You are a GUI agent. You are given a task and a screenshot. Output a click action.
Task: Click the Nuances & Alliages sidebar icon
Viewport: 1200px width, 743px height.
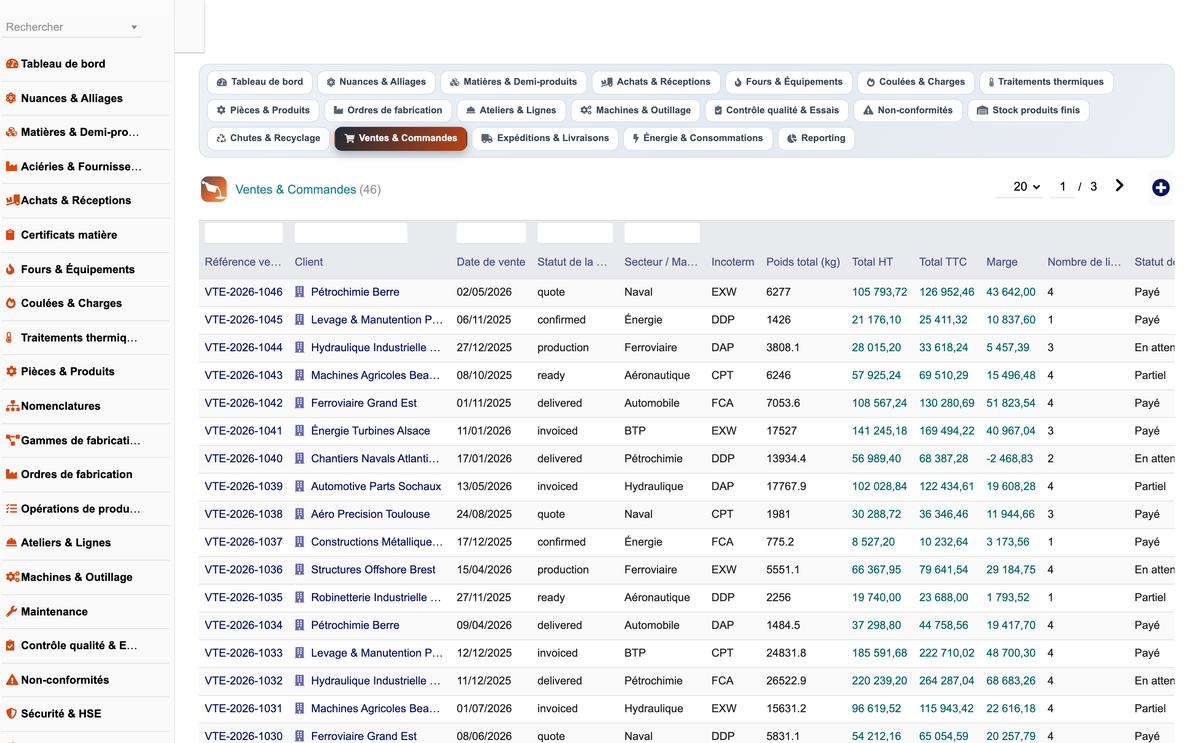point(12,98)
